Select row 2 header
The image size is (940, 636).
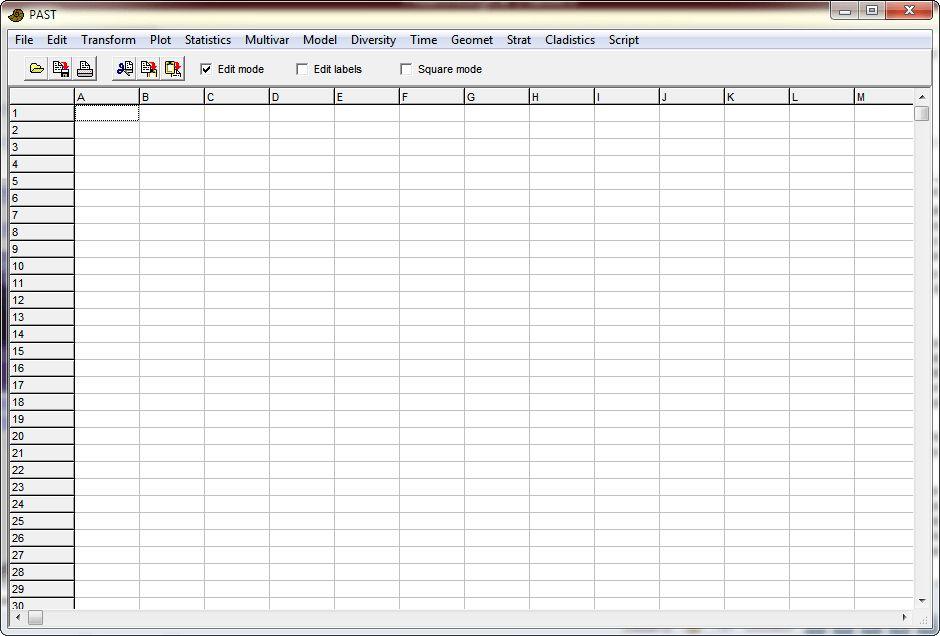pyautogui.click(x=42, y=130)
